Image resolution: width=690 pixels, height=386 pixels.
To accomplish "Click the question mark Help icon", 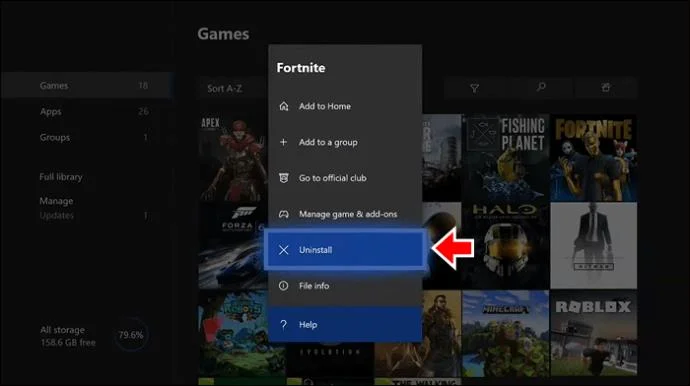I will point(284,324).
